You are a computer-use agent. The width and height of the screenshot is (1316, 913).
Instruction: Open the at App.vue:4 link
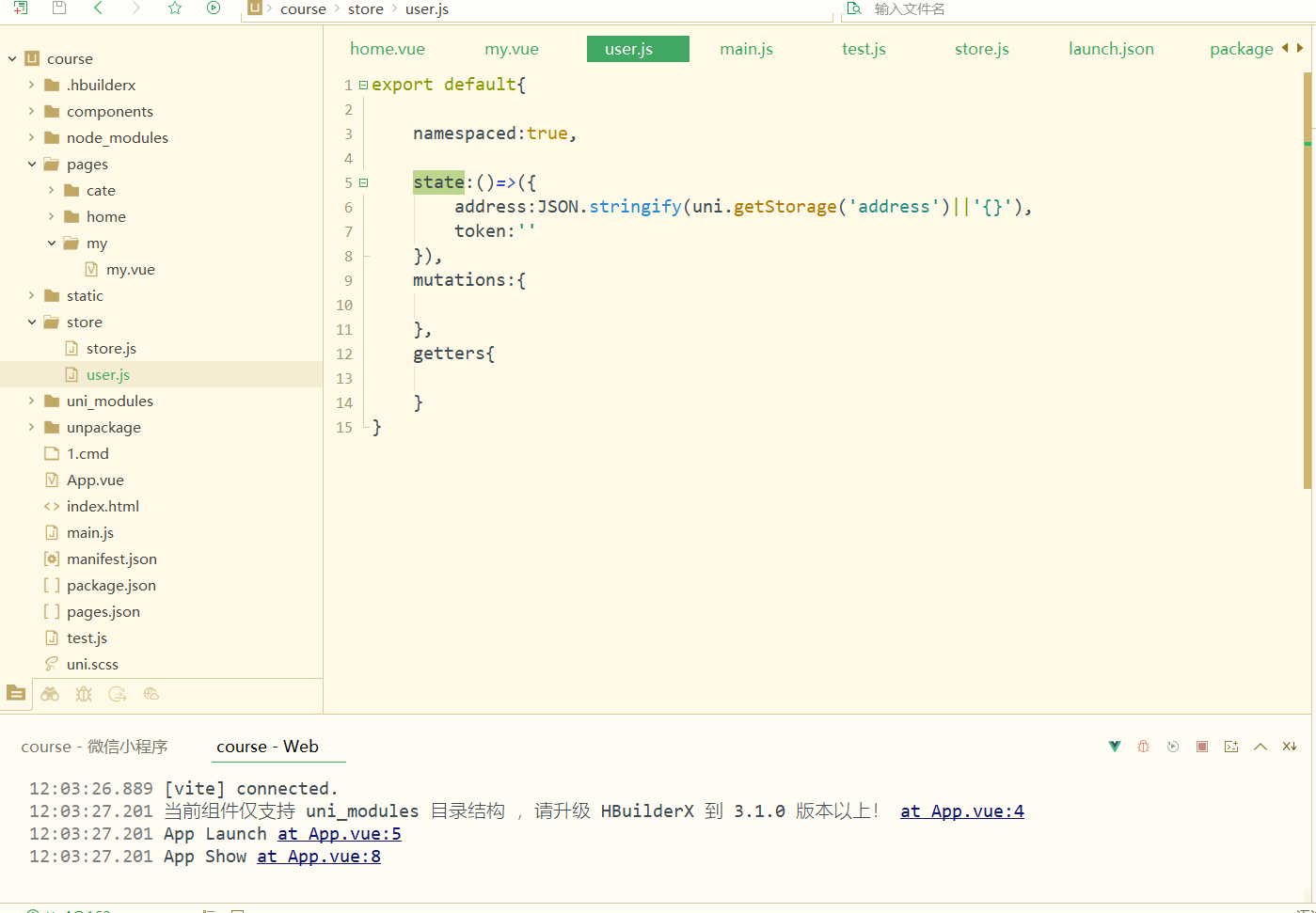962,811
